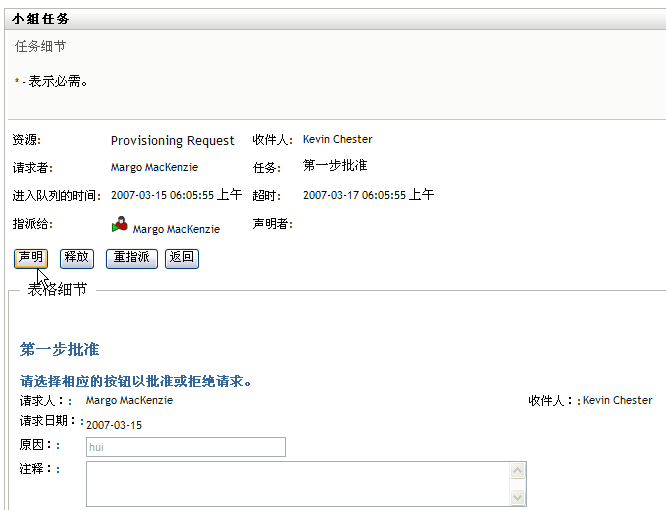
Task: Click Margo MacKenzie beside 请求人 in form
Action: 129,400
